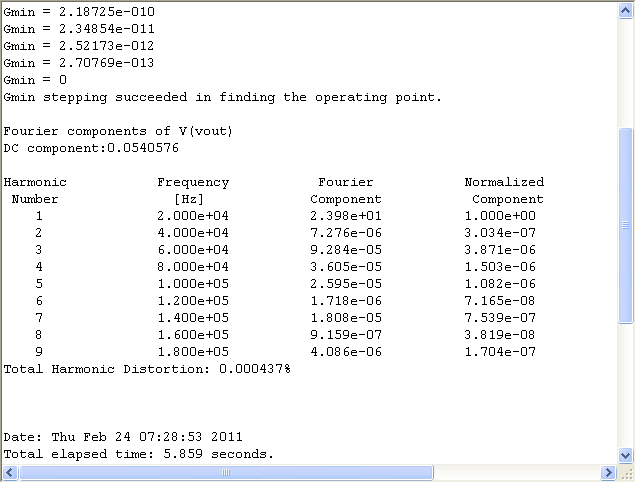Viewport: 636px width, 483px height.
Task: Place cursor on Total Harmonic Distortion line
Action: 147,369
